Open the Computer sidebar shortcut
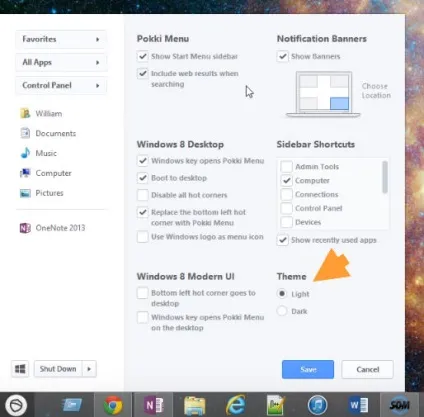Image resolution: width=424 pixels, height=417 pixels. [46, 173]
